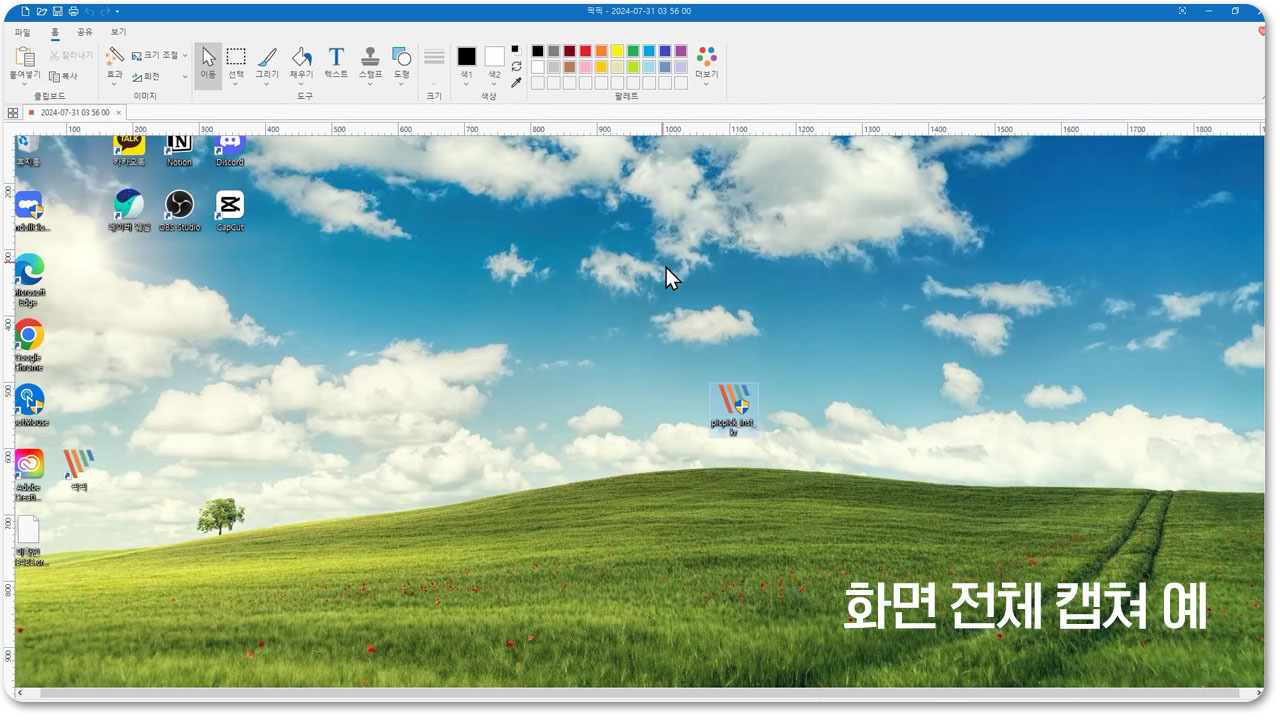Redo the action in the title bar

105,11
